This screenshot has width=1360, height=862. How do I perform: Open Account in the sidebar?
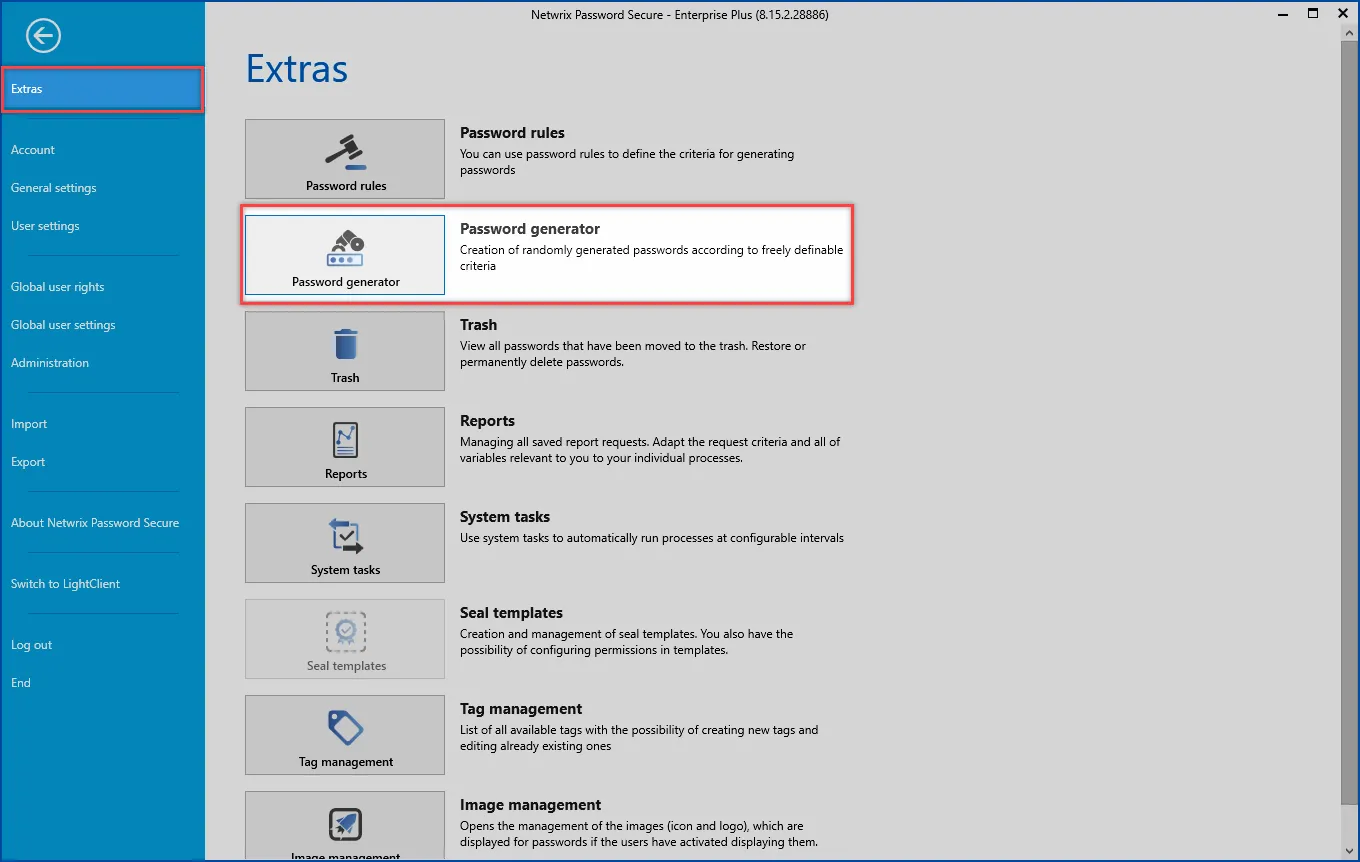coord(33,150)
